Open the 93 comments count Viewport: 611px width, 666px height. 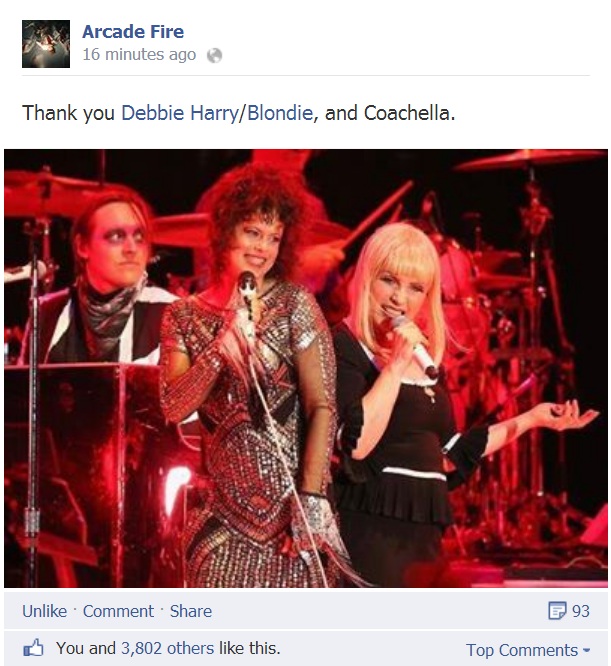580,611
